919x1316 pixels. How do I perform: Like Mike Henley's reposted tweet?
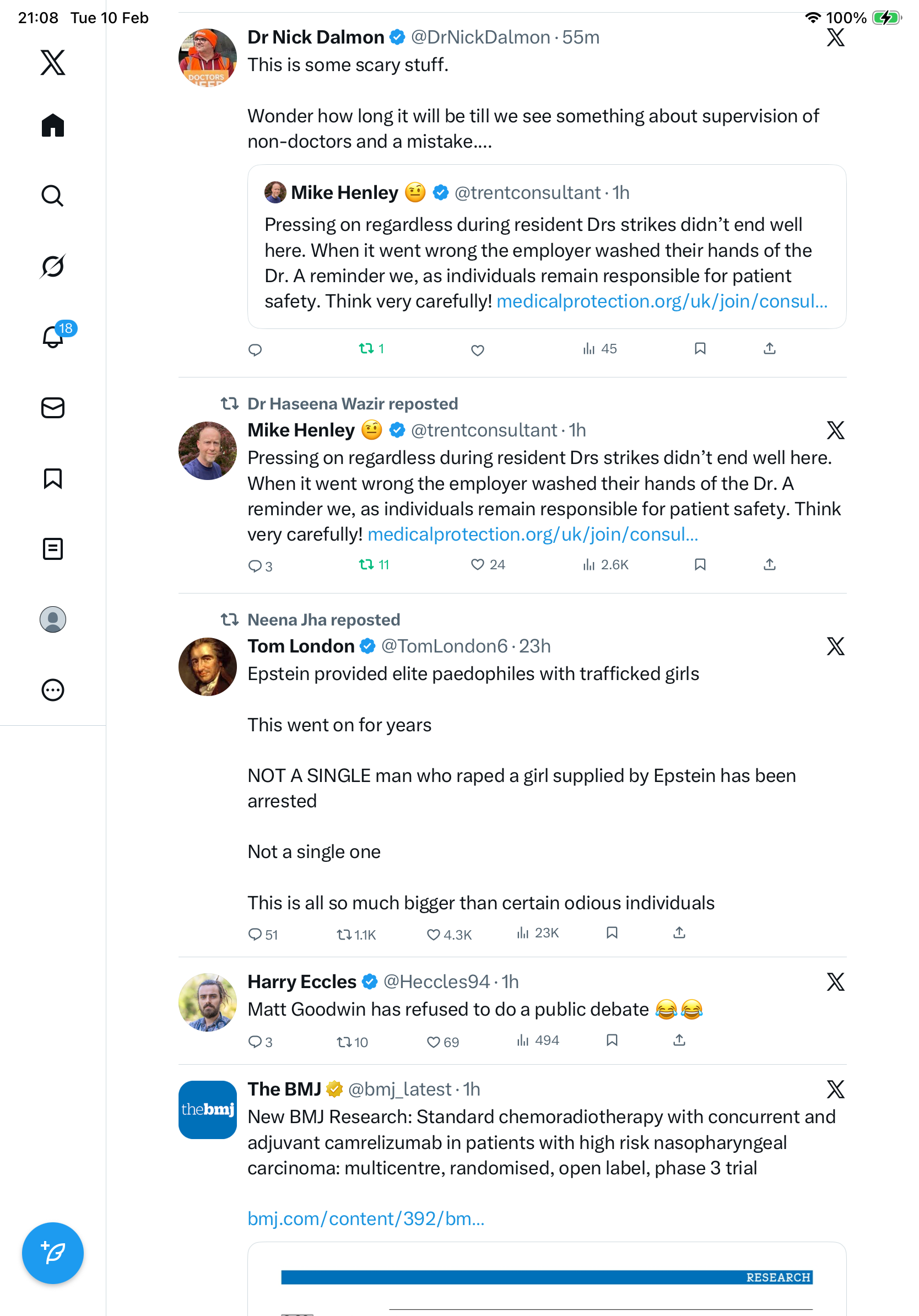point(477,564)
